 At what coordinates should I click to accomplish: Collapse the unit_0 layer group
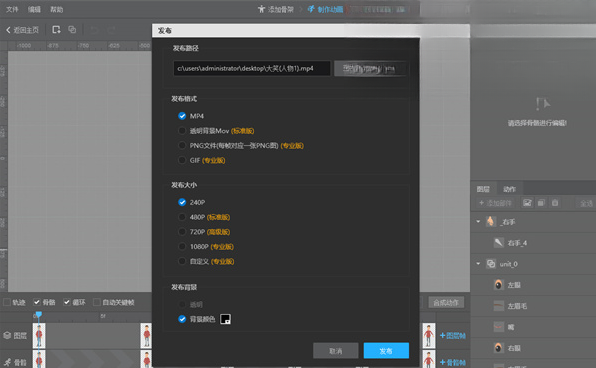478,263
